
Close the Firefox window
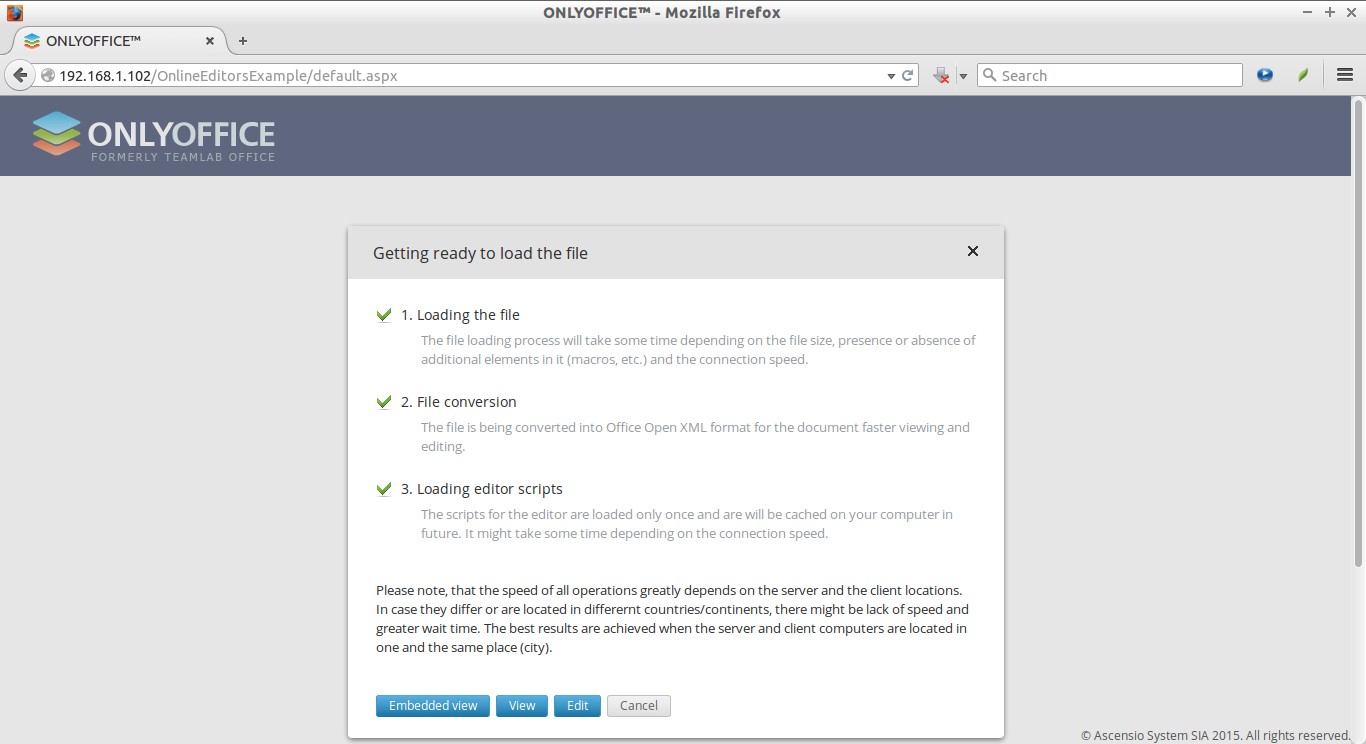pos(1349,12)
